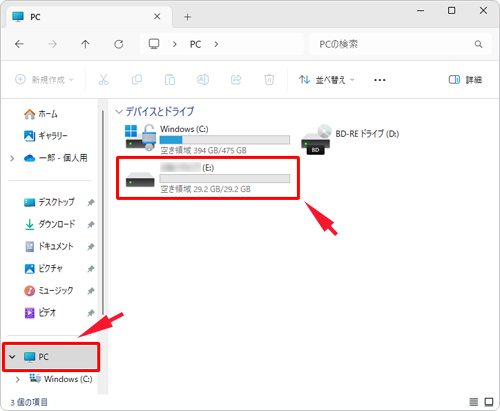Screen dimensions: 500x411
Task: Click the monitor icon in address bar
Action: click(x=154, y=44)
